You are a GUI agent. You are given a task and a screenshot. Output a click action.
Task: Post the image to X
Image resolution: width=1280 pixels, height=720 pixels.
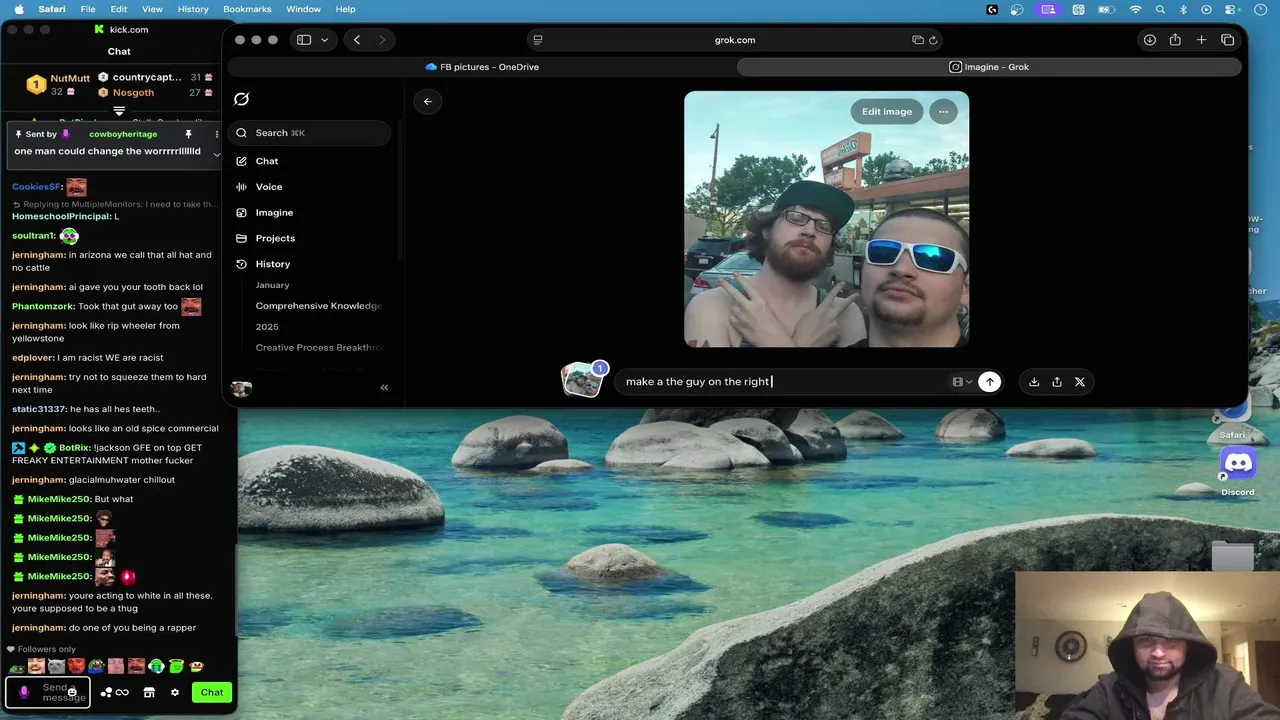(1080, 382)
